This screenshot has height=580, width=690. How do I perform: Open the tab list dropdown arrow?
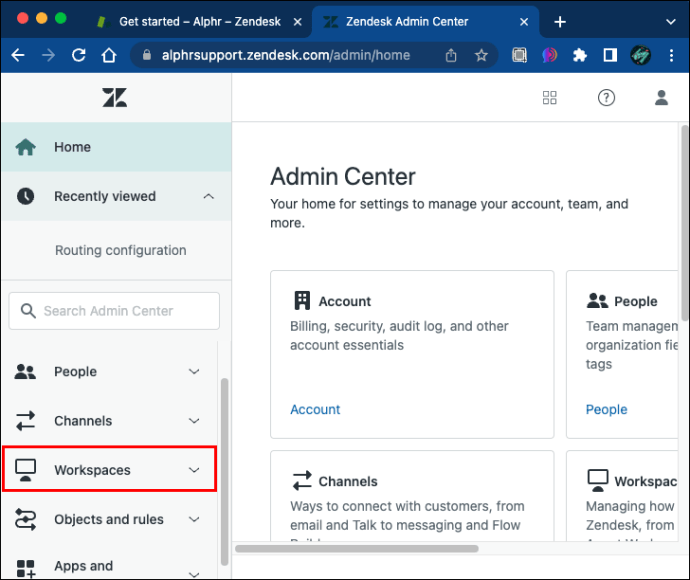[x=670, y=22]
